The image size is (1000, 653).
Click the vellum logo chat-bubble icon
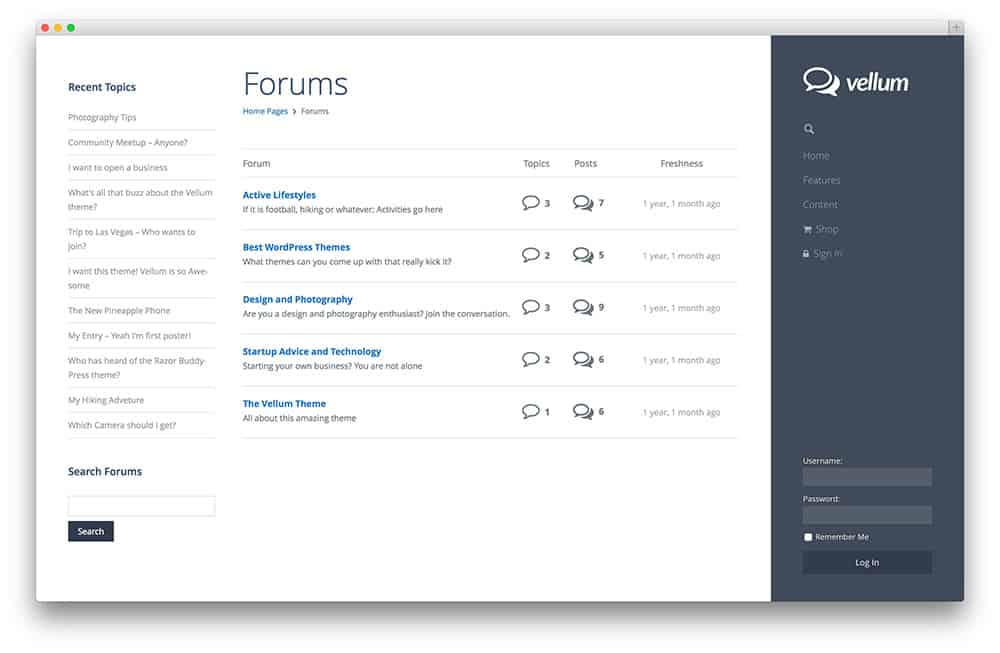tap(820, 82)
